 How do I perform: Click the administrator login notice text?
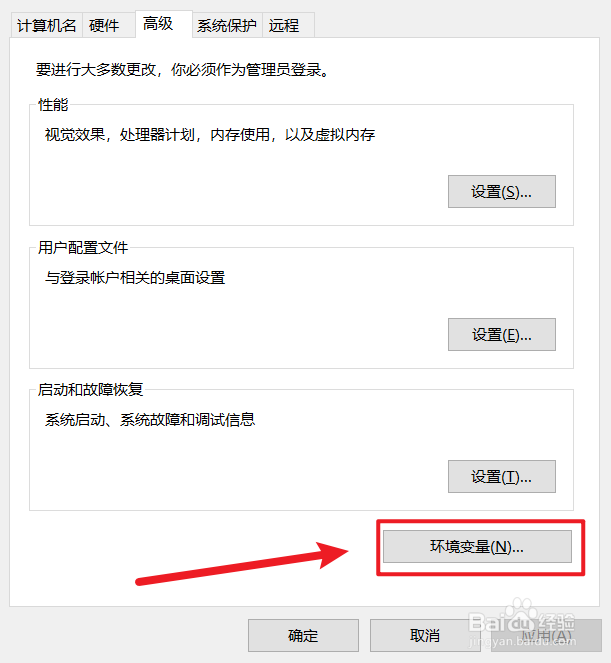pos(182,70)
